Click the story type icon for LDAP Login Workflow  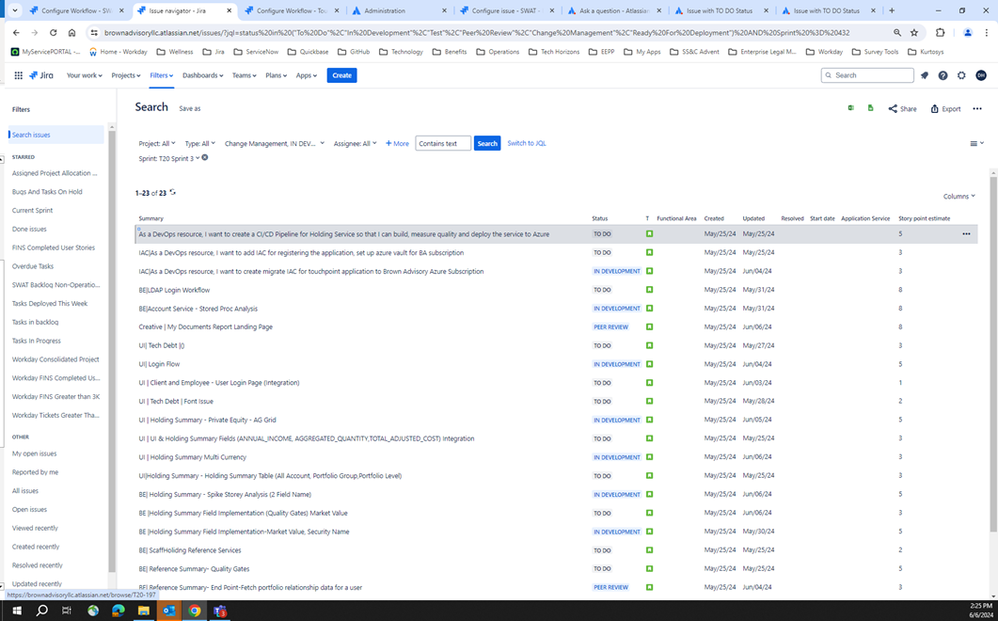tap(649, 290)
